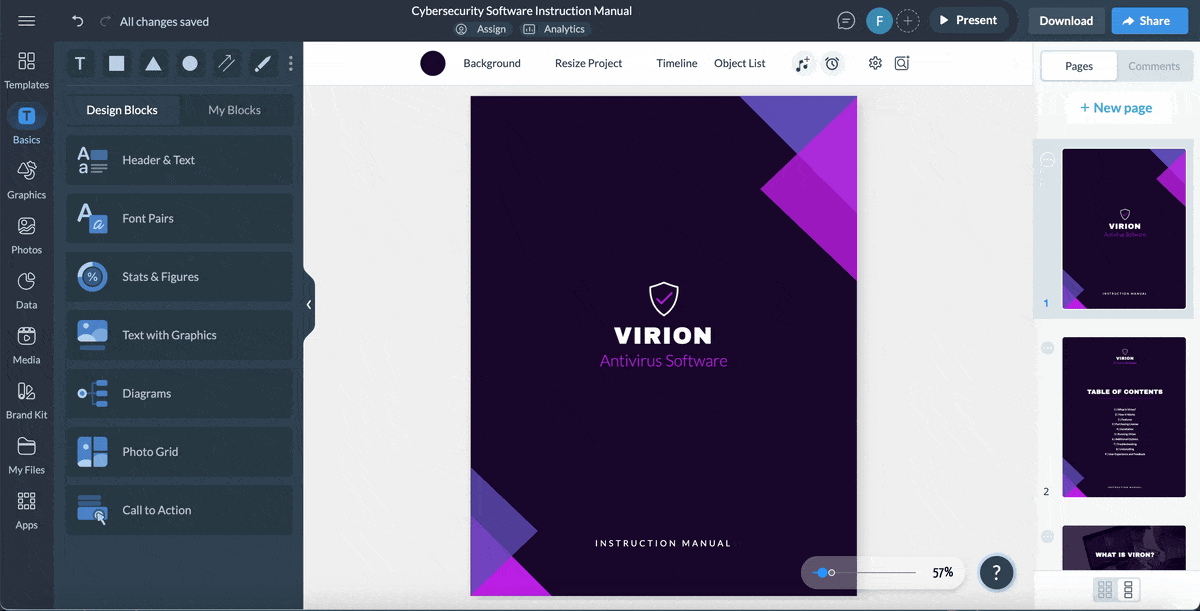
Task: Open the background color swatch
Action: [433, 64]
